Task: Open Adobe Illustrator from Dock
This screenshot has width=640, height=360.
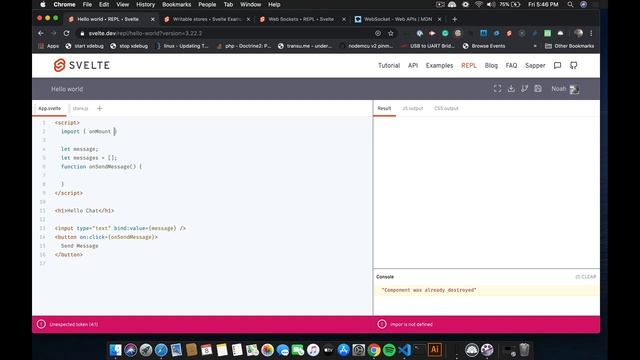Action: coord(435,350)
